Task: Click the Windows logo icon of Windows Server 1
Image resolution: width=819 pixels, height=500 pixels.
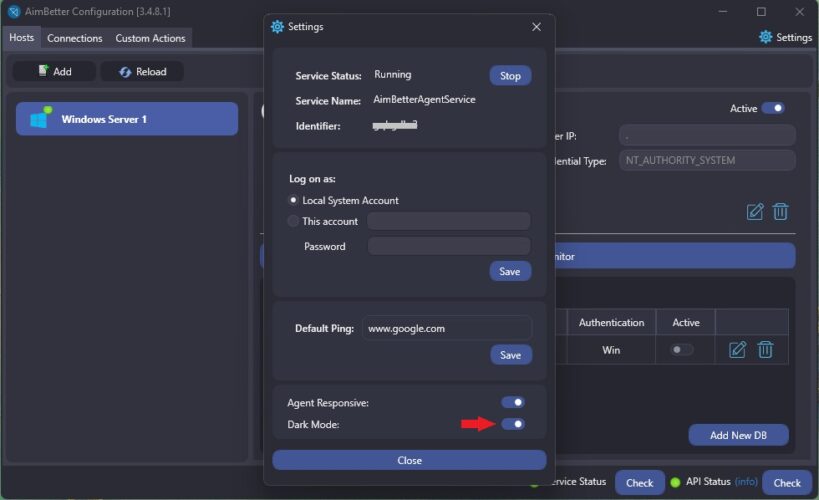Action: point(40,119)
